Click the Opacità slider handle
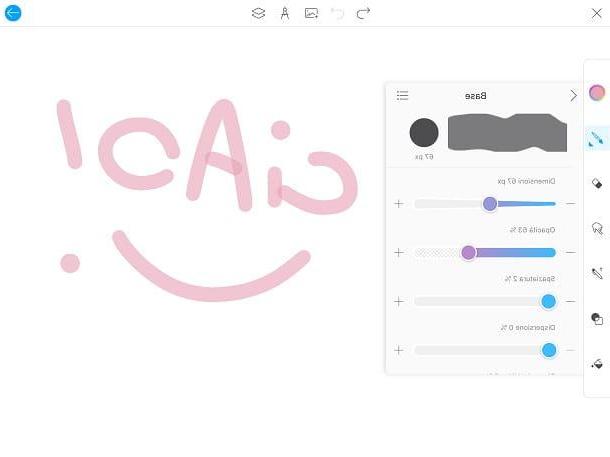The width and height of the screenshot is (610, 457). (468, 253)
